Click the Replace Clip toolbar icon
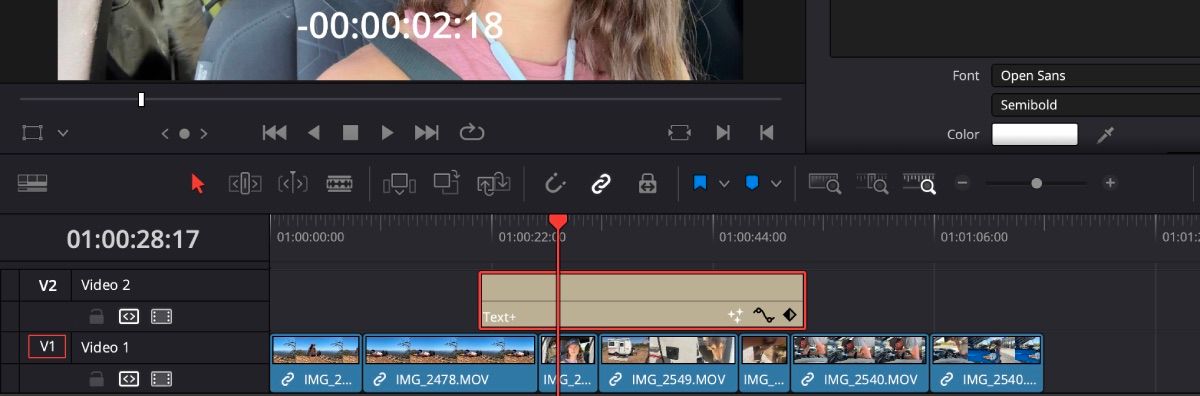 click(x=495, y=183)
